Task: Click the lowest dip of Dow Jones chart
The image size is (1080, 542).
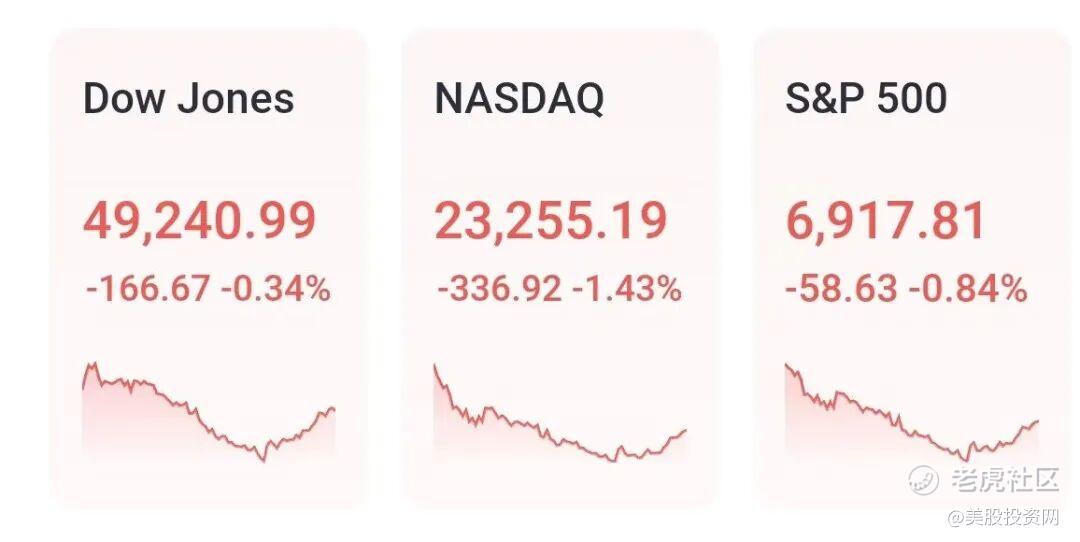Action: click(263, 460)
